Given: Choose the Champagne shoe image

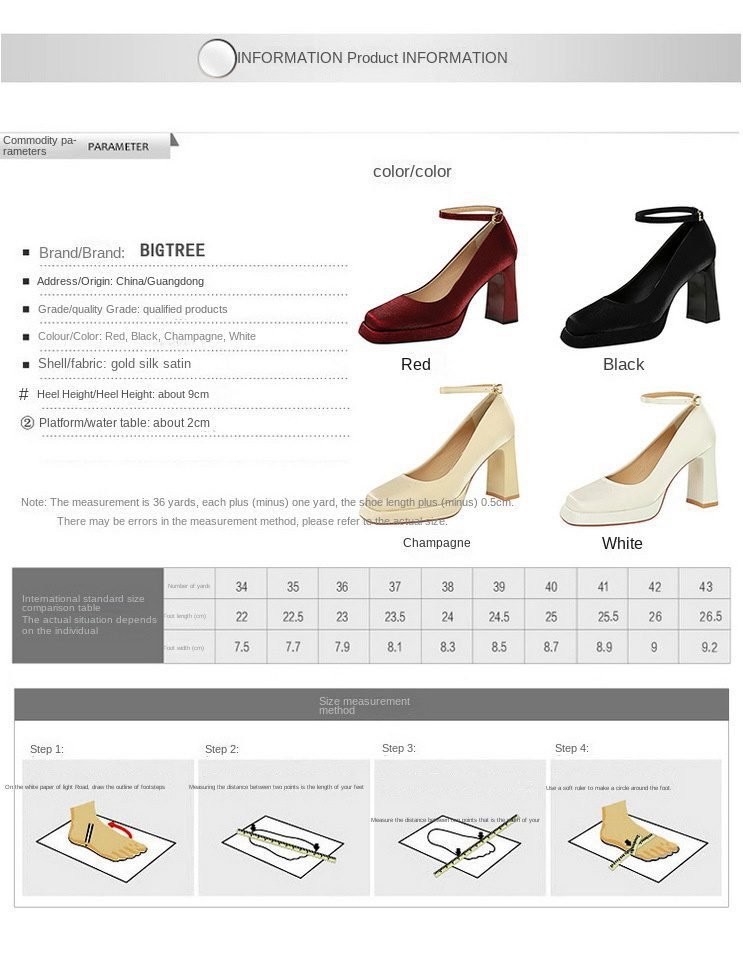Looking at the screenshot, I should [x=440, y=455].
